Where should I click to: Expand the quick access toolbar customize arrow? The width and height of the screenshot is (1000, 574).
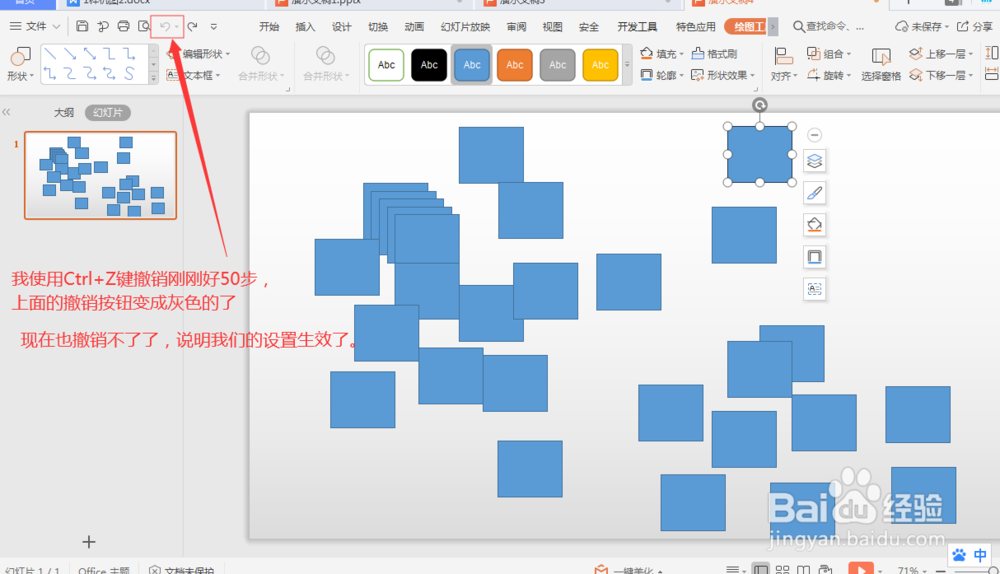(214, 26)
